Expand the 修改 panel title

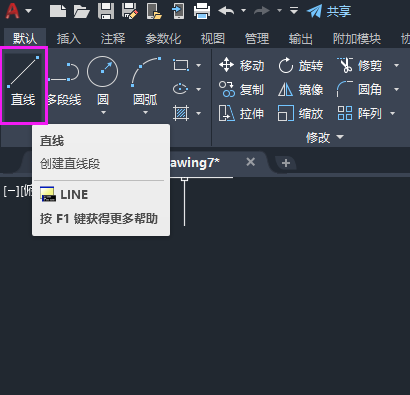tap(325, 137)
